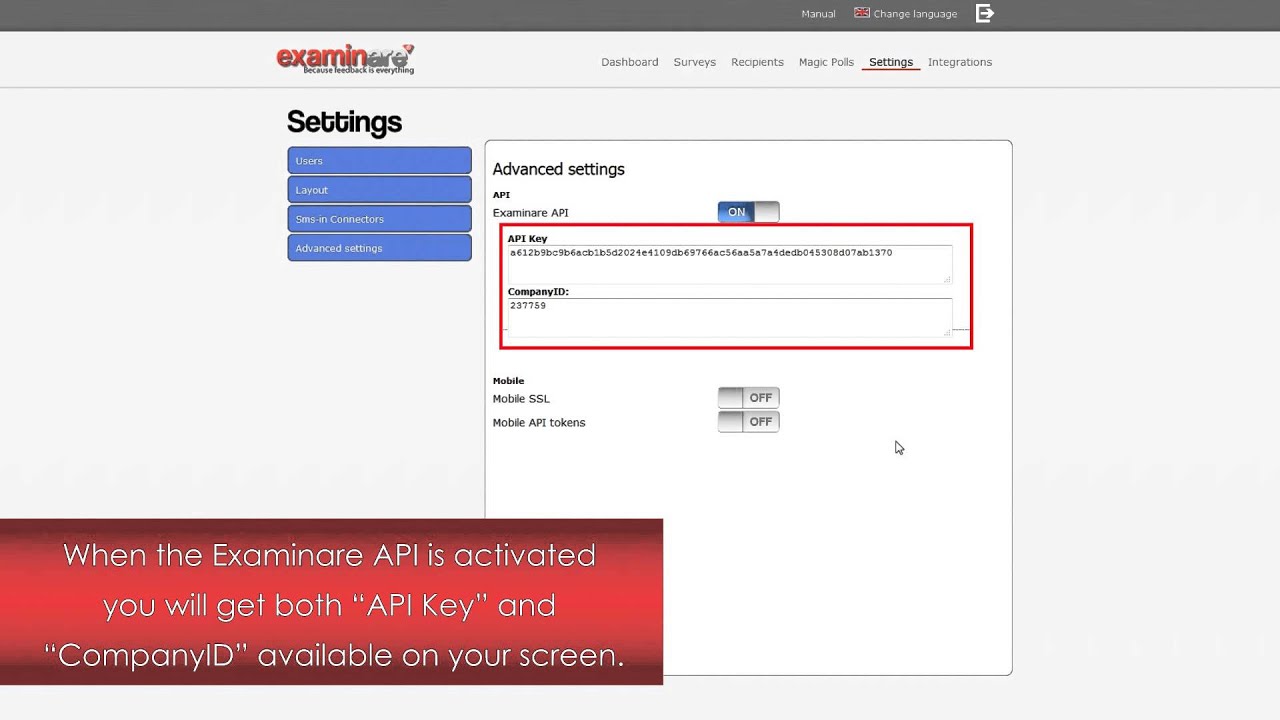Viewport: 1280px width, 720px height.
Task: Enable the Mobile API tokens toggle
Action: [x=748, y=422]
